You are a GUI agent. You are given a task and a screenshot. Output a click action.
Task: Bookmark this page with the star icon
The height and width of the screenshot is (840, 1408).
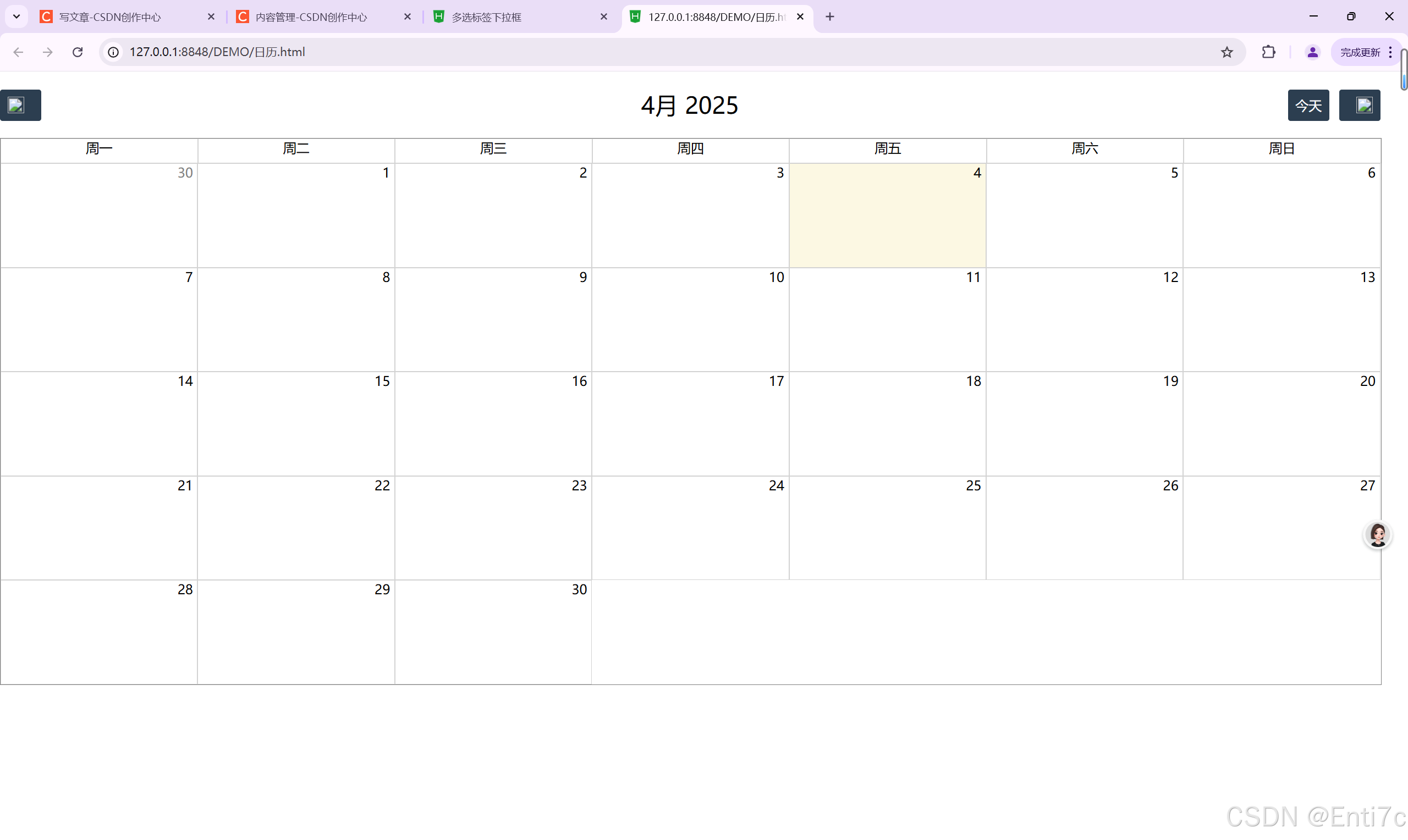pos(1226,52)
